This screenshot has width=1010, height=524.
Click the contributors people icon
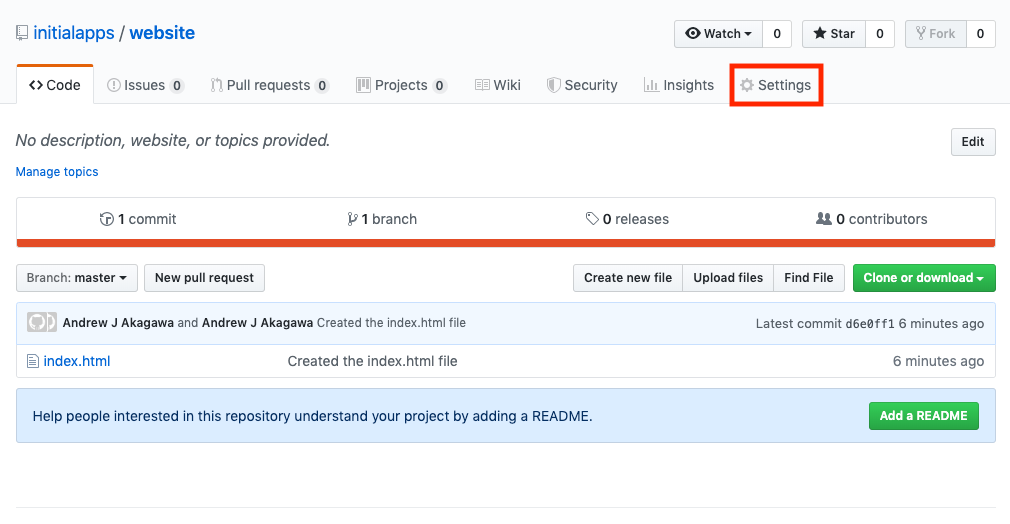pyautogui.click(x=823, y=218)
